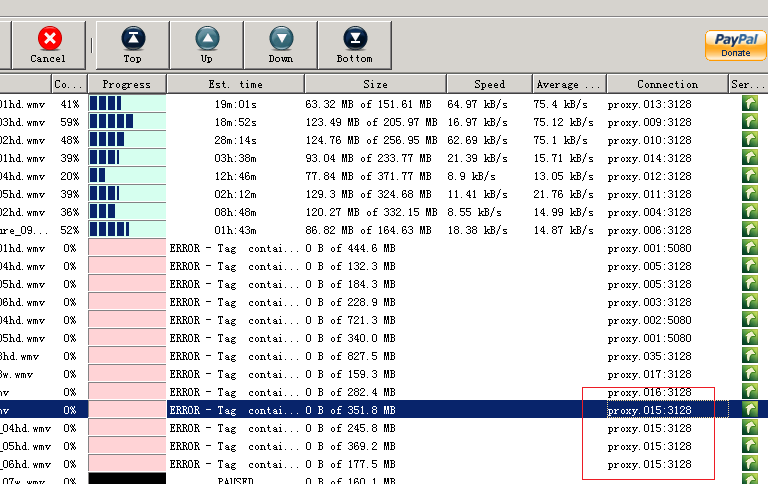Image resolution: width=768 pixels, height=484 pixels.
Task: Select download with 19m:01s estimated time
Action: click(x=235, y=103)
